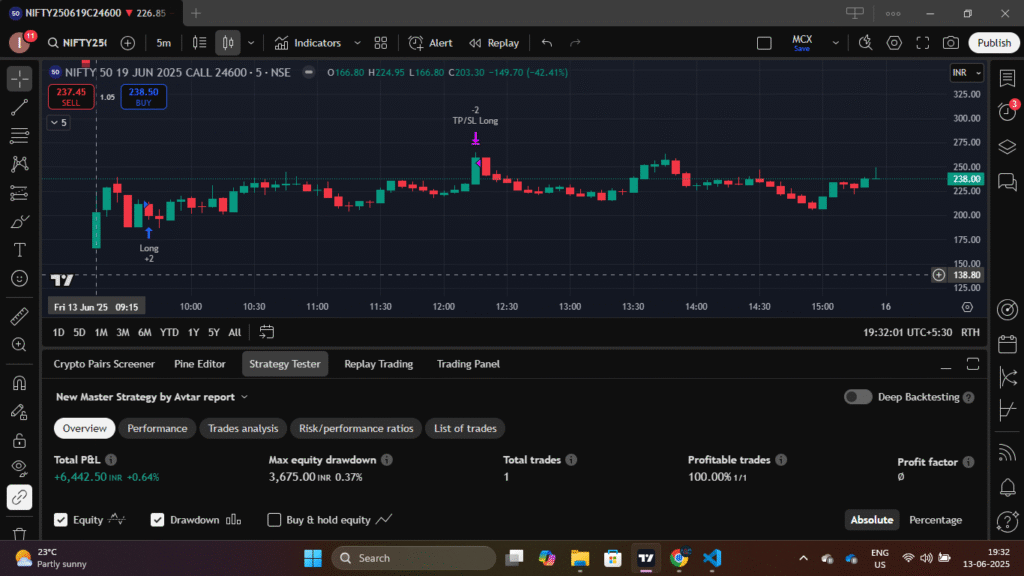The image size is (1024, 576).
Task: Place order with the 238.50 BUY button
Action: [144, 97]
